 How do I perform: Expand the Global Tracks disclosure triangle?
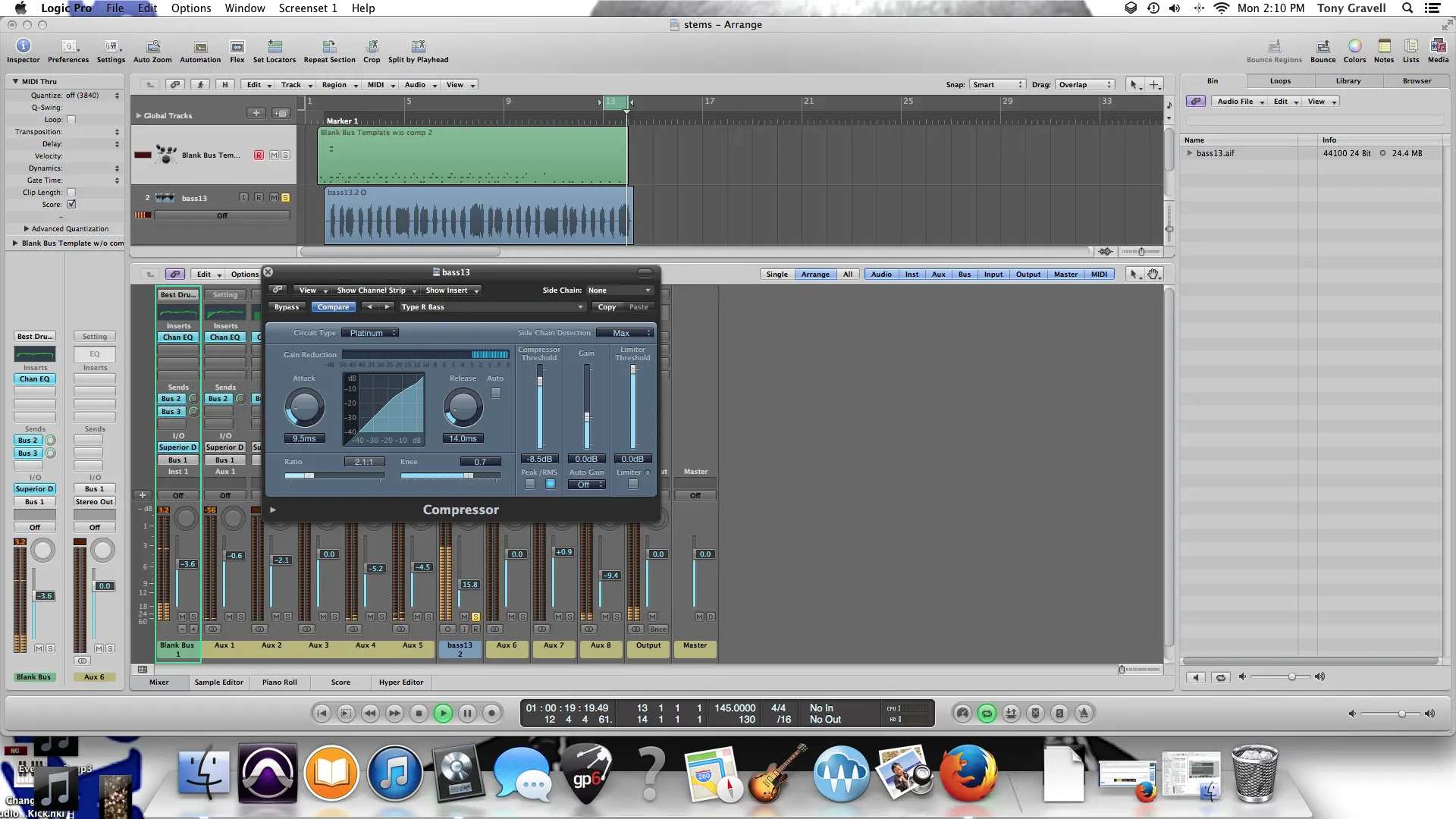click(139, 116)
